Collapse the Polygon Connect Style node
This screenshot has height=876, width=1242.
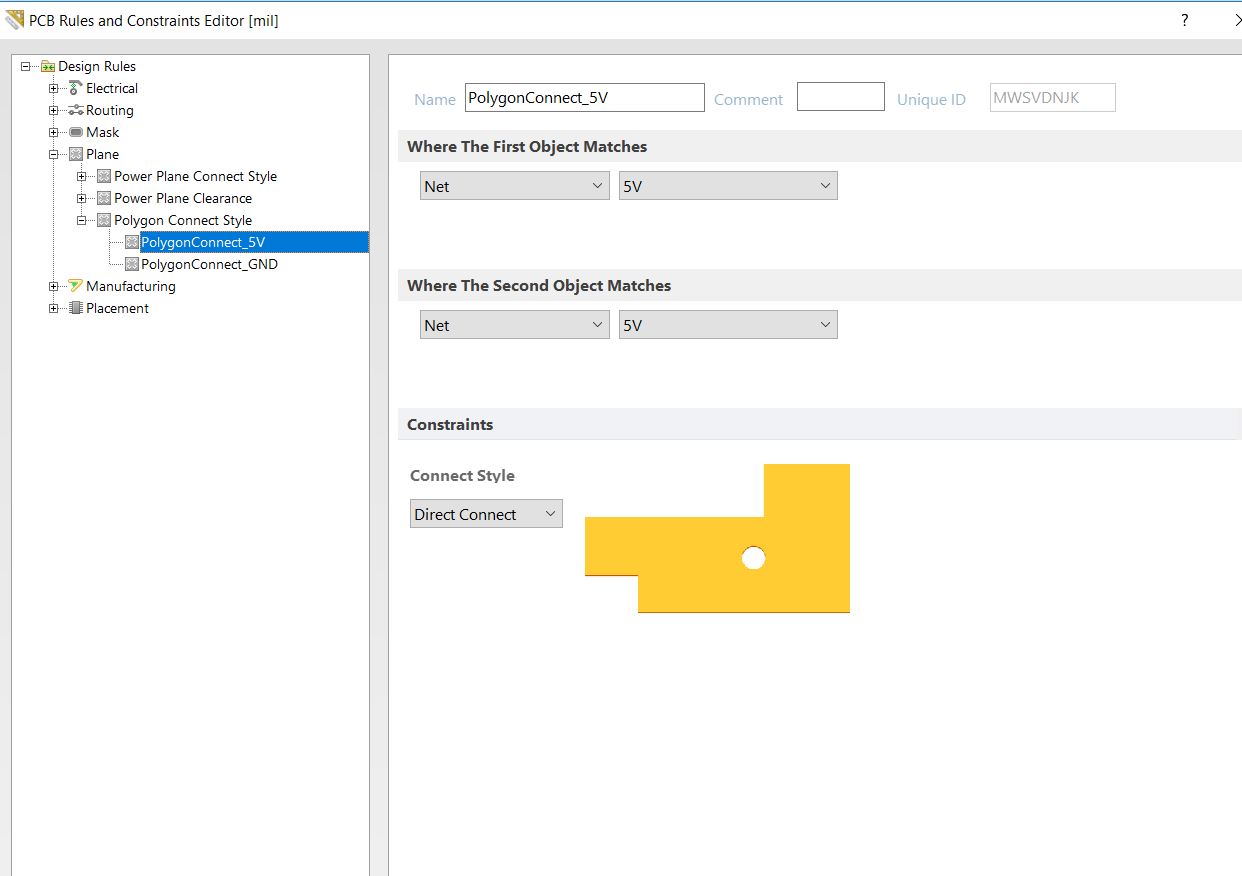point(82,220)
